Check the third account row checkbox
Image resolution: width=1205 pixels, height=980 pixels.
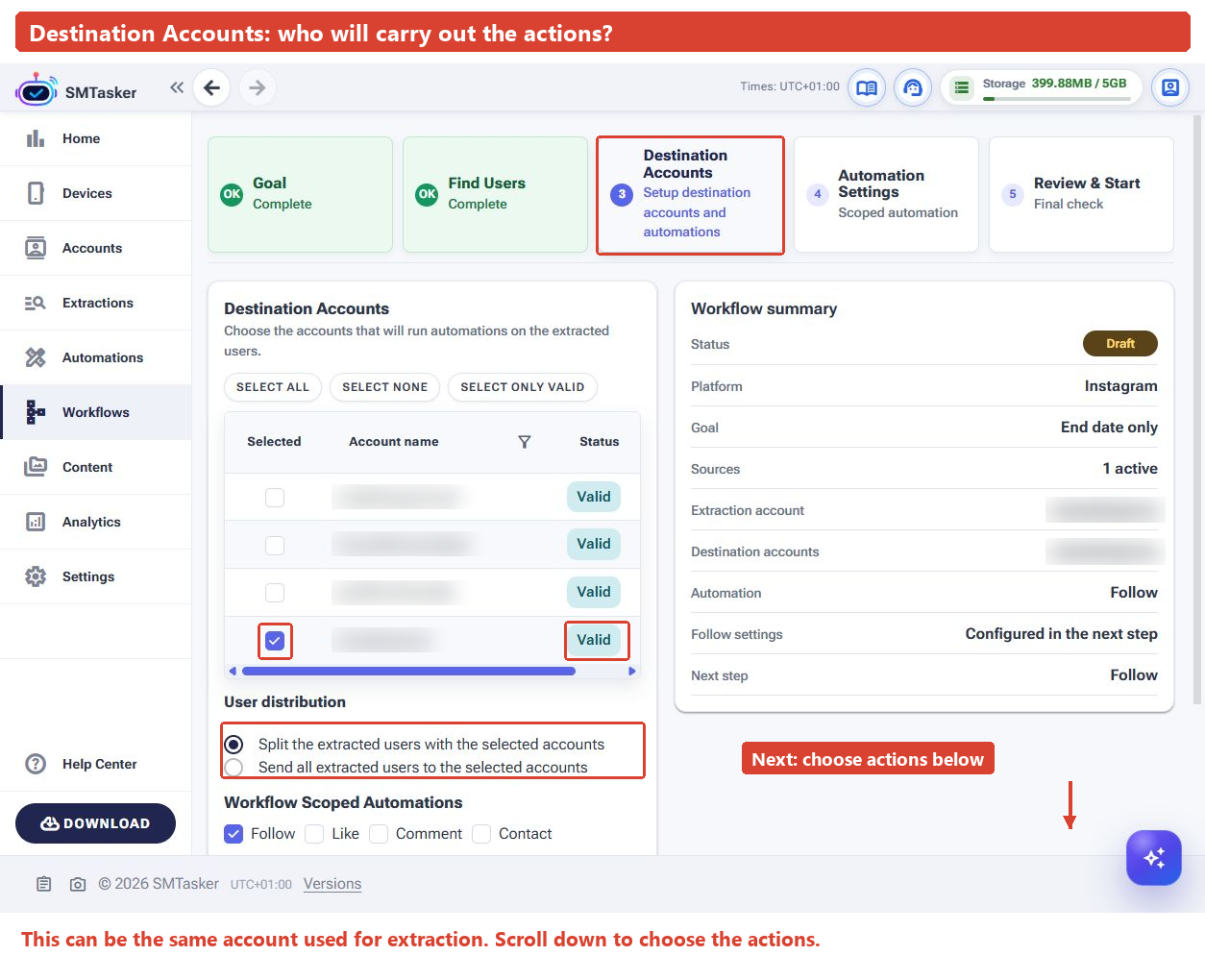(275, 593)
